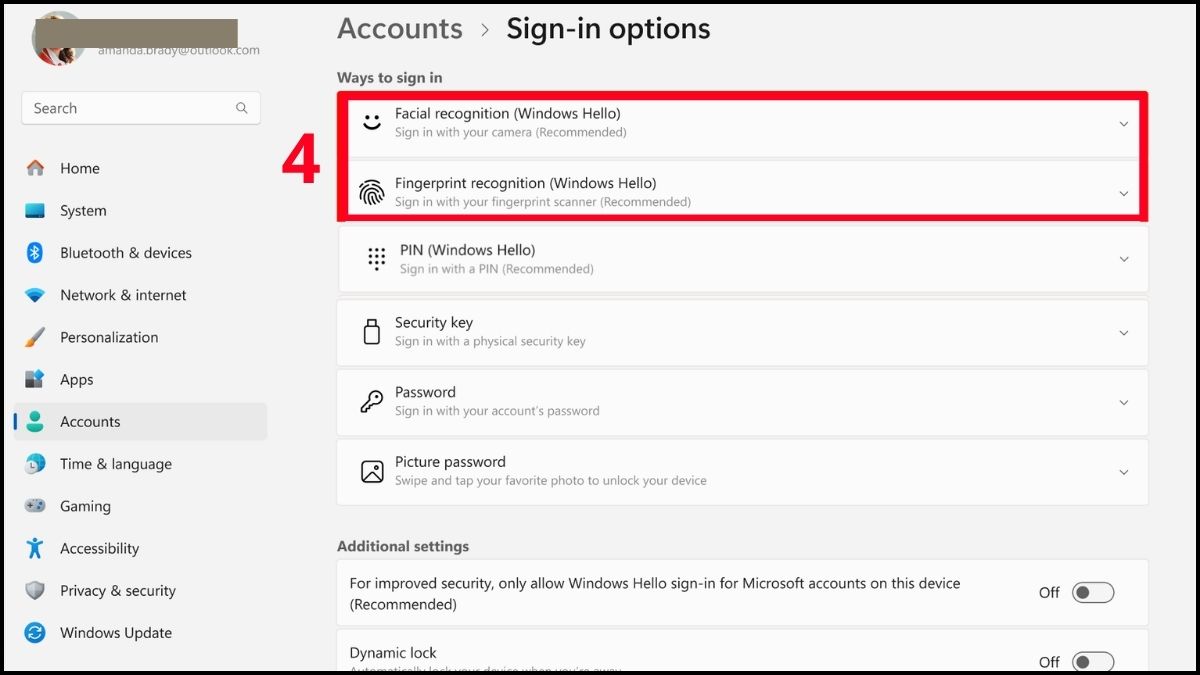Image resolution: width=1200 pixels, height=675 pixels.
Task: Click the Fingerprint recognition (Windows Hello) title
Action: [526, 183]
